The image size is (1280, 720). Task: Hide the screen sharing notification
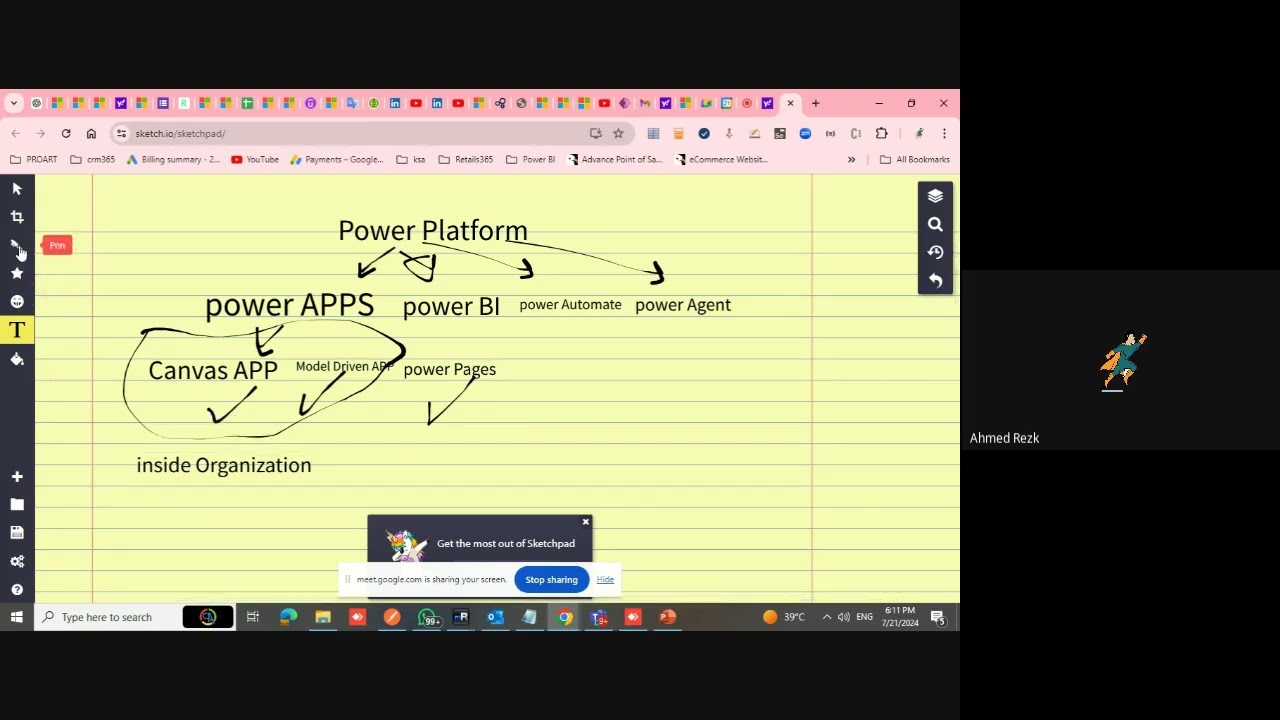coord(605,580)
